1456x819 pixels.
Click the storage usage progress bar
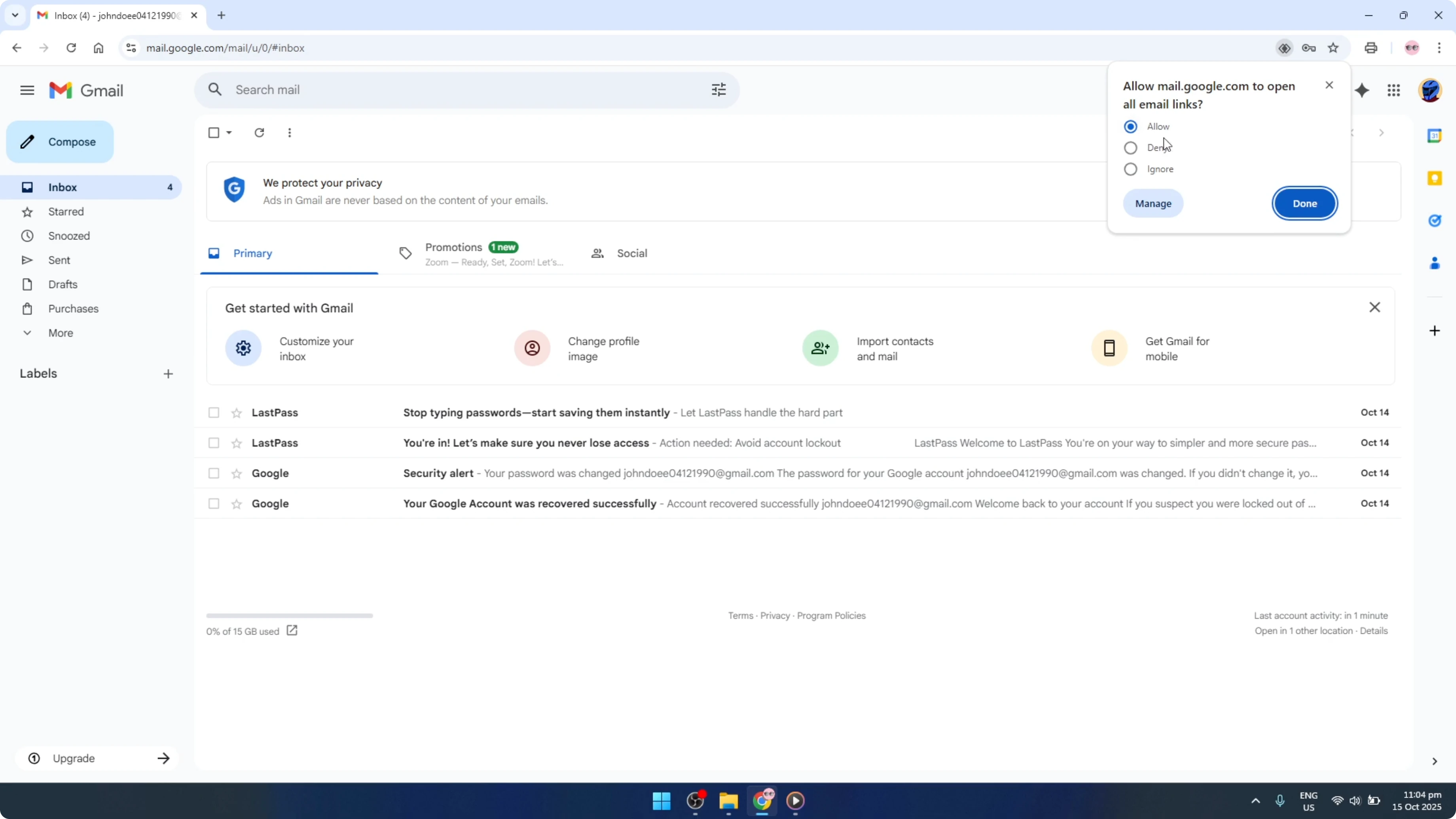point(289,616)
